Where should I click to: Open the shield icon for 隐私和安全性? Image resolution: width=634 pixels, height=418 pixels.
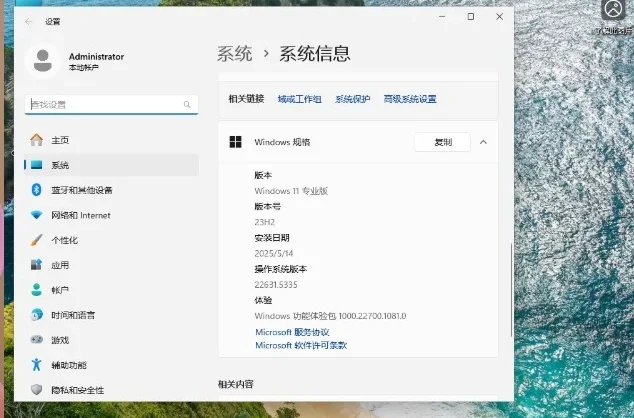[x=36, y=390]
